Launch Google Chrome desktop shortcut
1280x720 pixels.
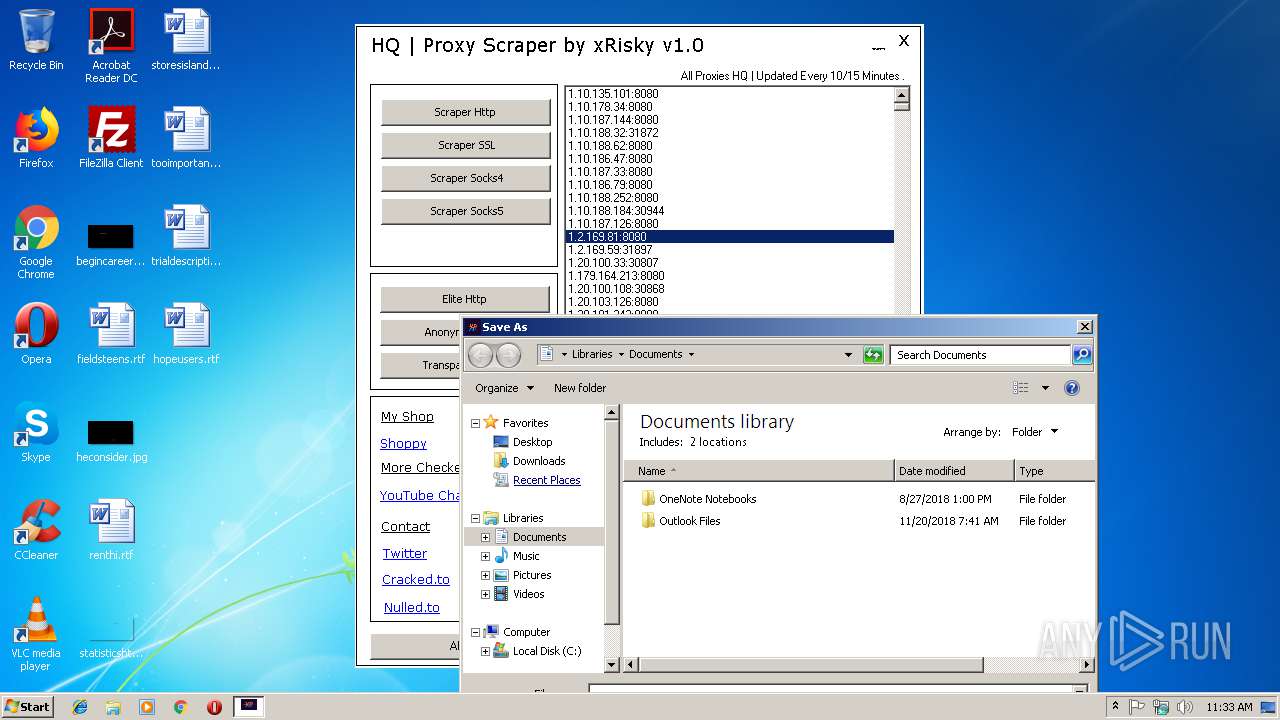point(36,242)
